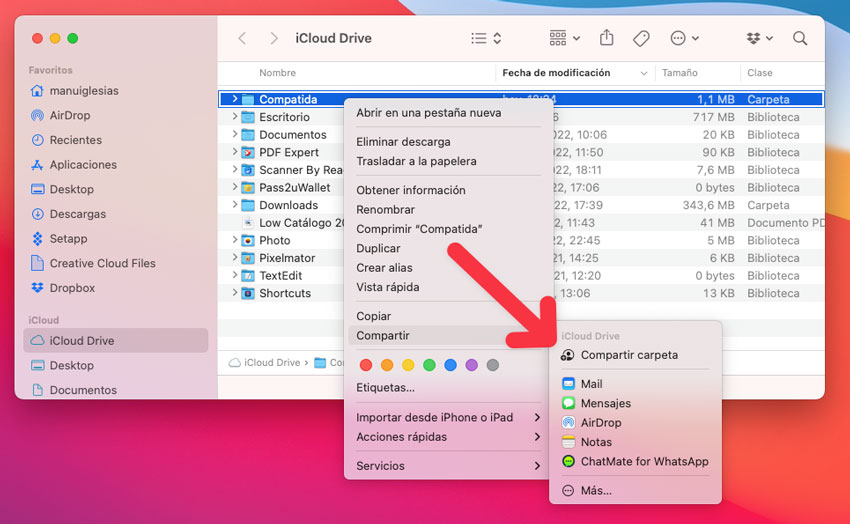
Task: Apply the blue color tag
Action: (x=450, y=365)
